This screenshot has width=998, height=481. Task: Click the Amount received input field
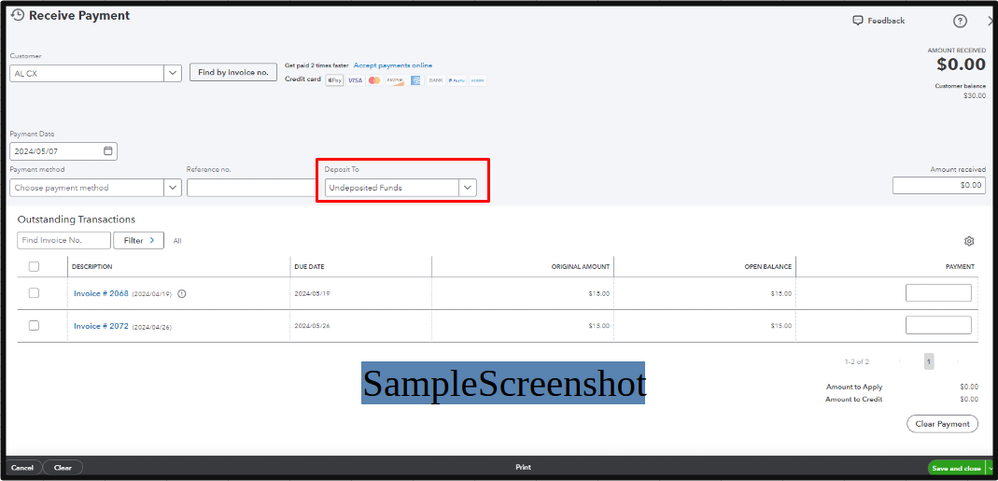pos(939,185)
